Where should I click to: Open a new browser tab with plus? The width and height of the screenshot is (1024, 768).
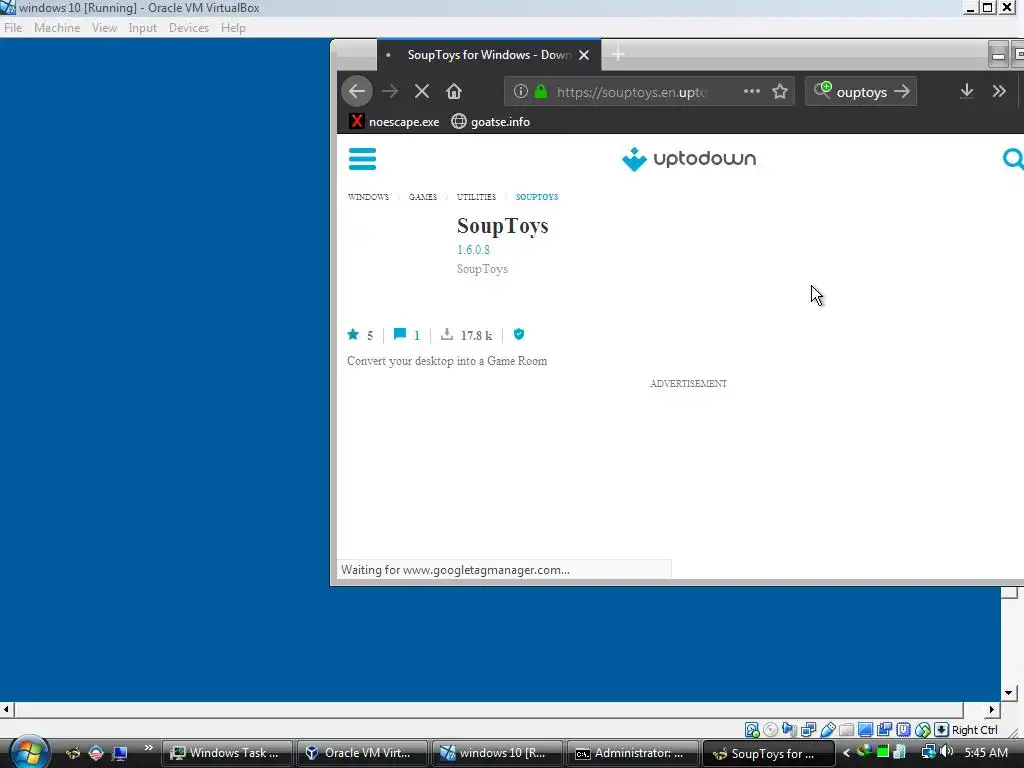[617, 55]
